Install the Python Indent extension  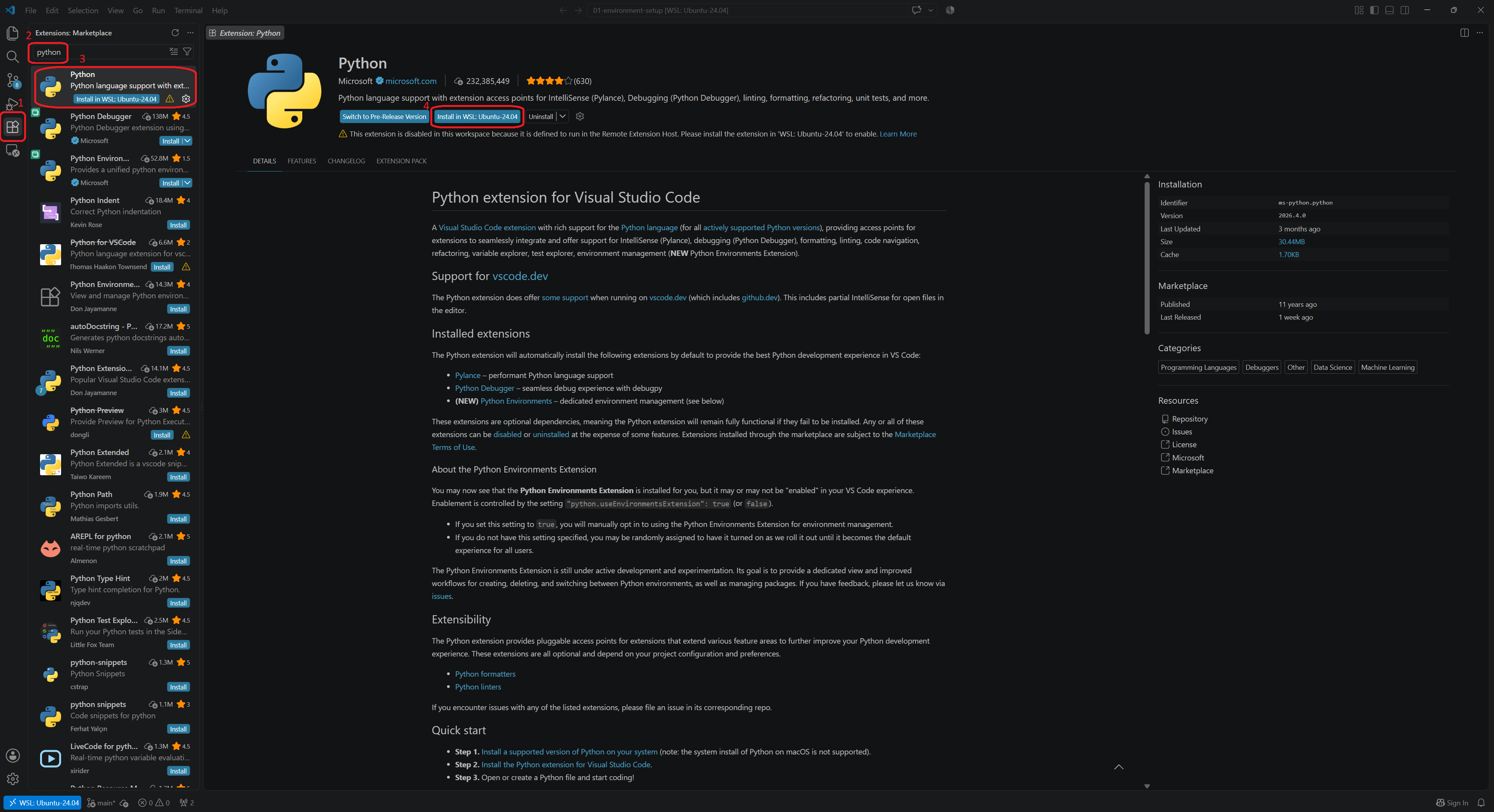point(178,225)
